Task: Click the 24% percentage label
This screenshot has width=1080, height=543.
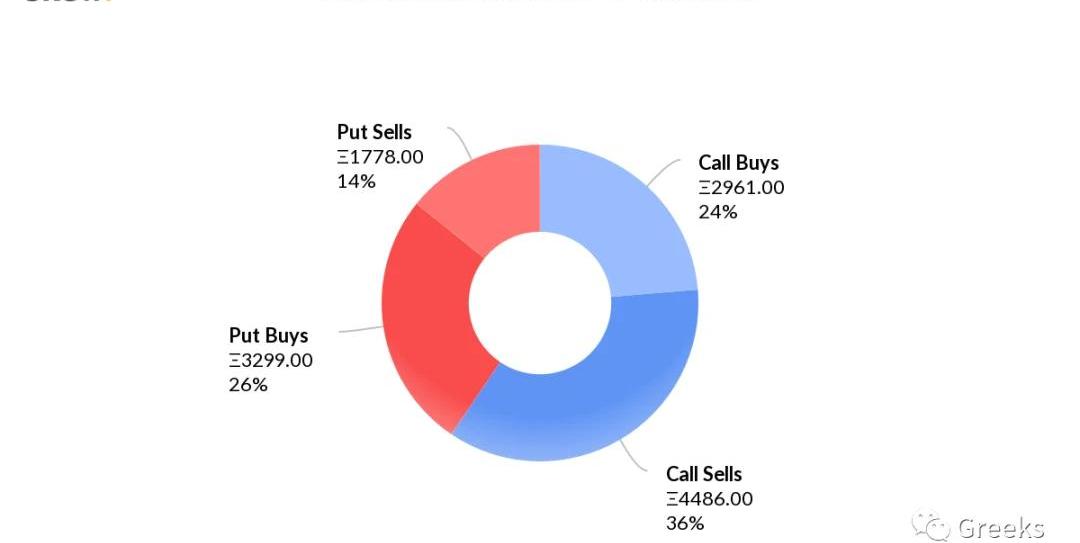Action: 717,212
